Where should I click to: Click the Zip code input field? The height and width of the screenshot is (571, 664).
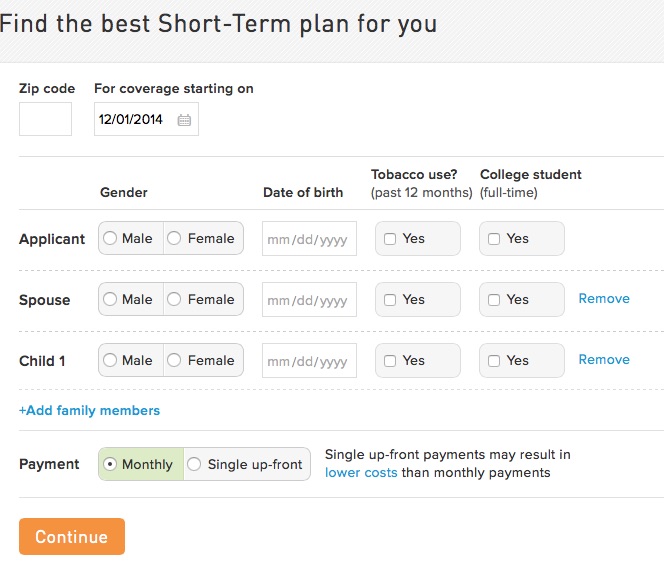[x=45, y=119]
